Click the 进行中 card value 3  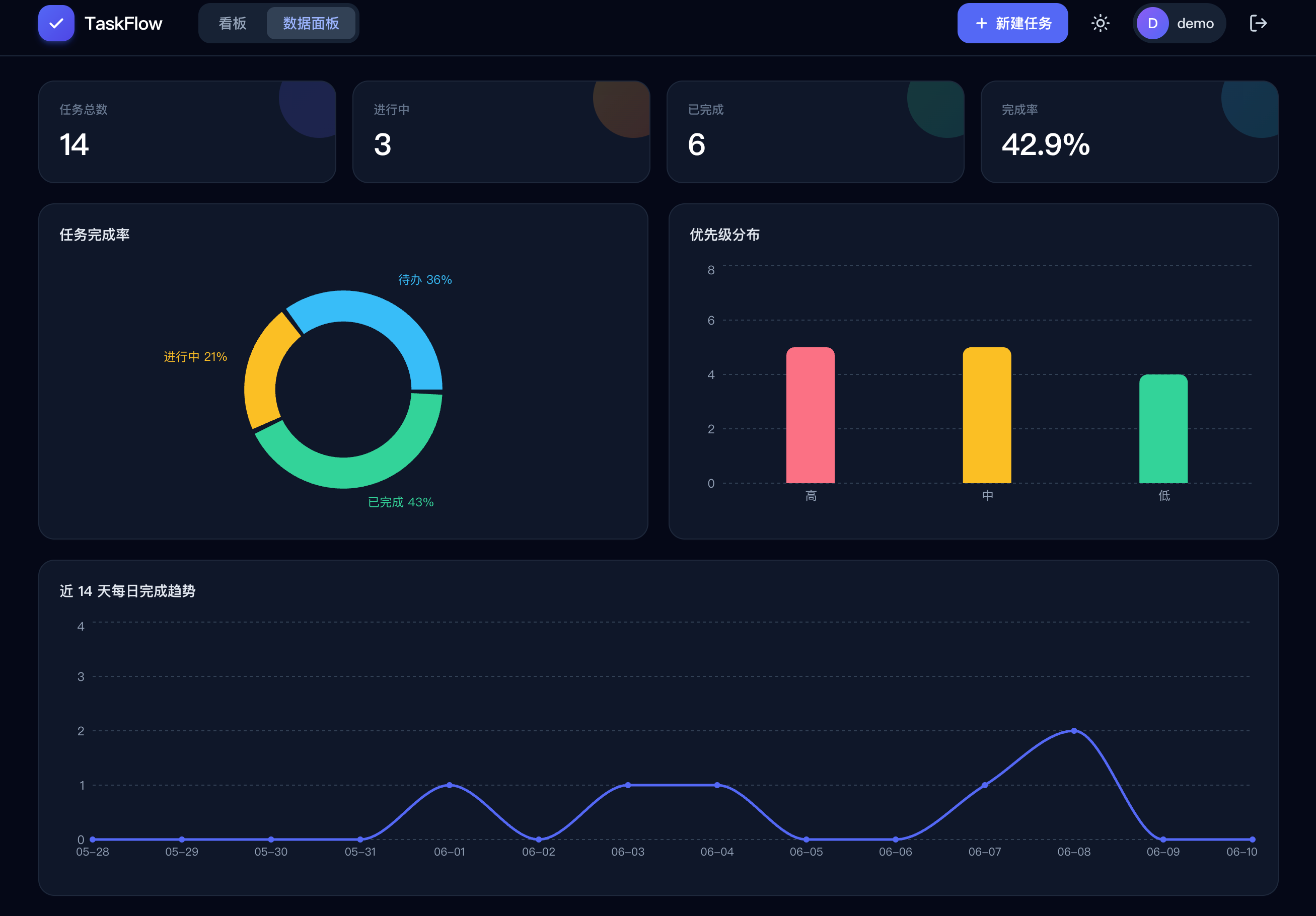382,144
